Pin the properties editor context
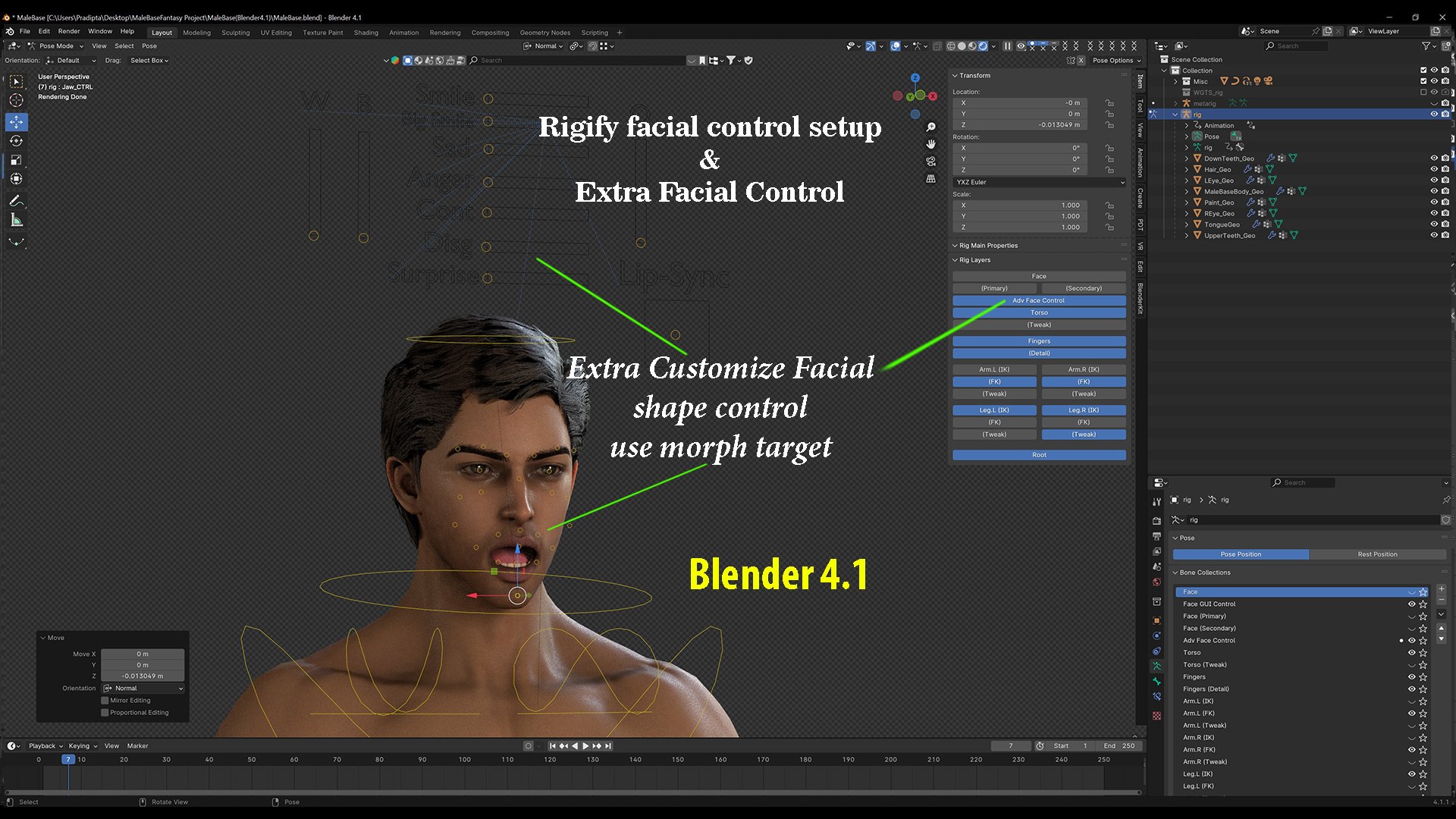 point(1445,500)
